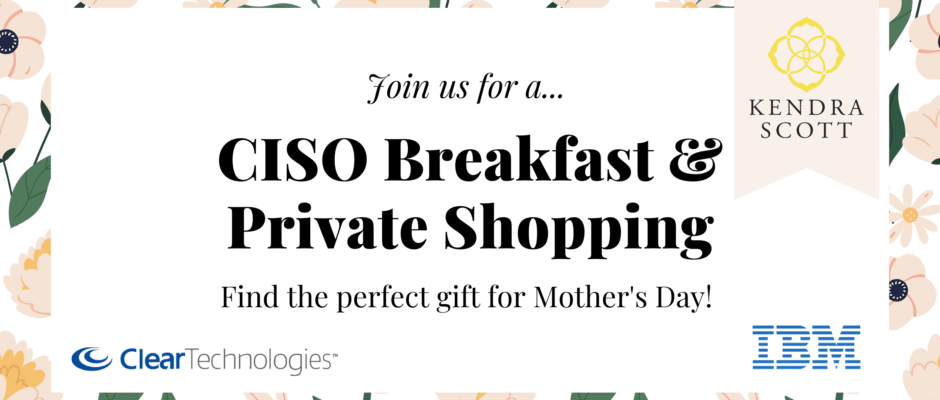This screenshot has width=940, height=400.
Task: Click the KENDRA SCOTT brand name text
Action: (x=806, y=119)
